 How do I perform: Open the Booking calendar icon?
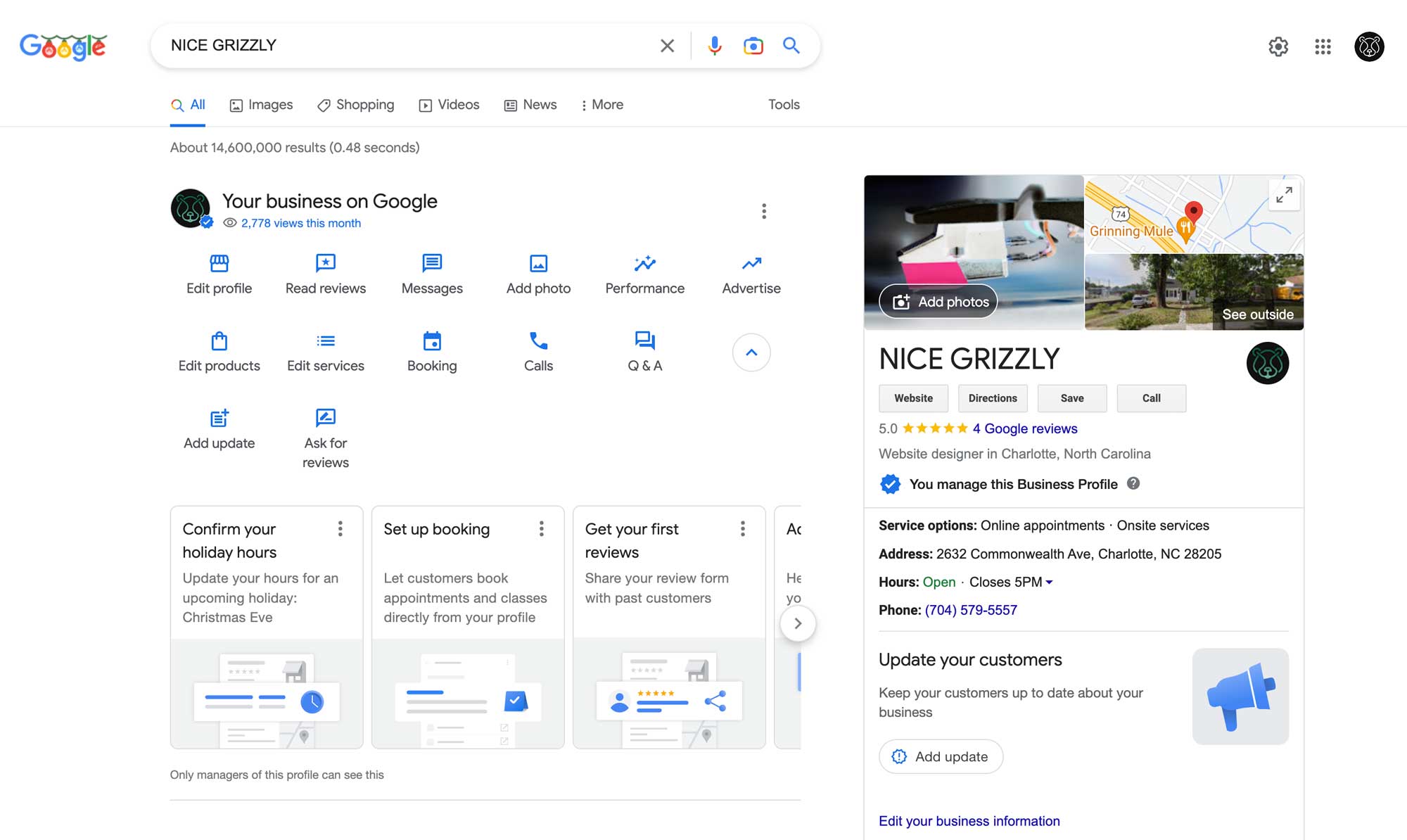point(432,341)
